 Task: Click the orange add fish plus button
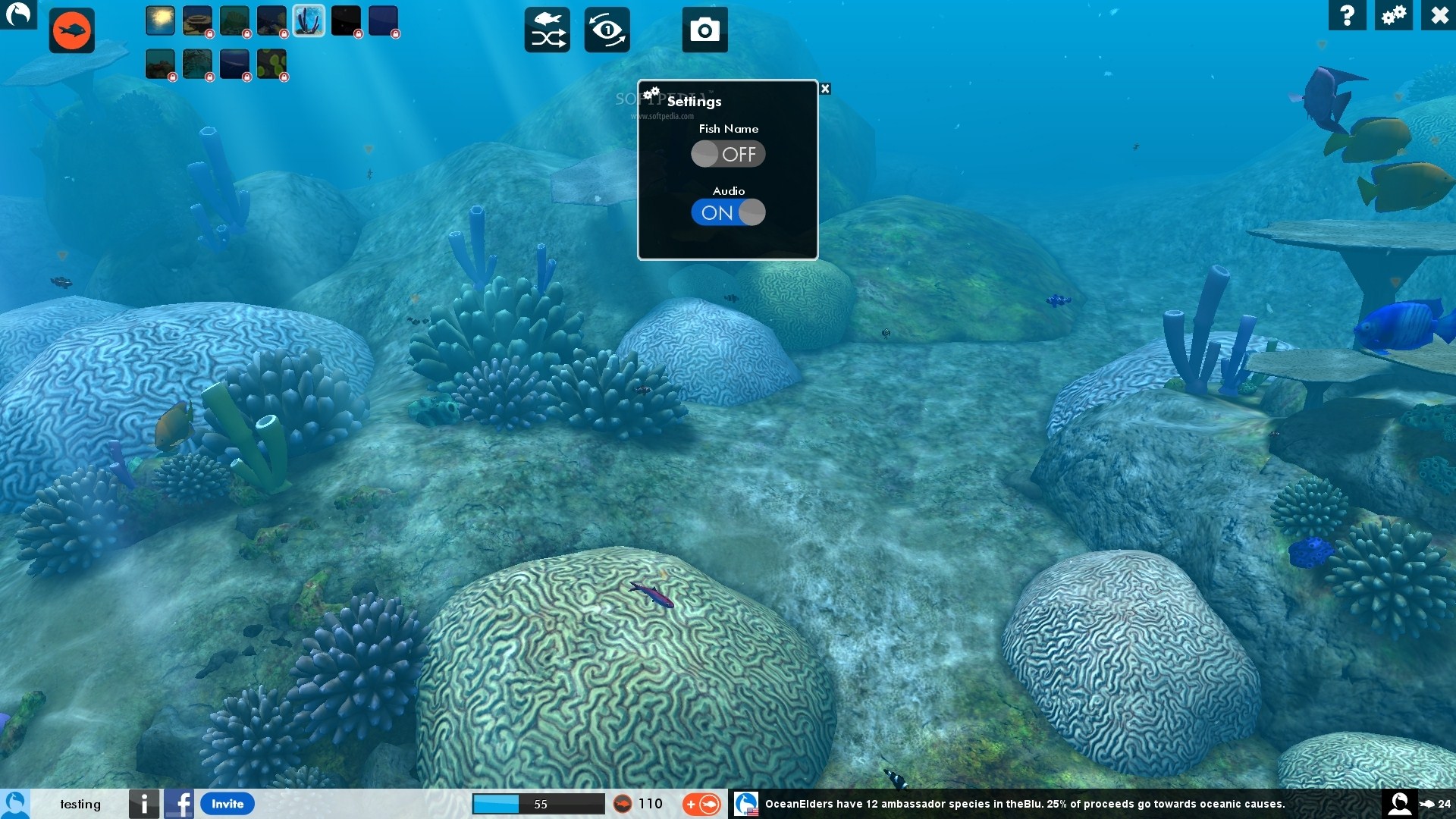tap(701, 804)
